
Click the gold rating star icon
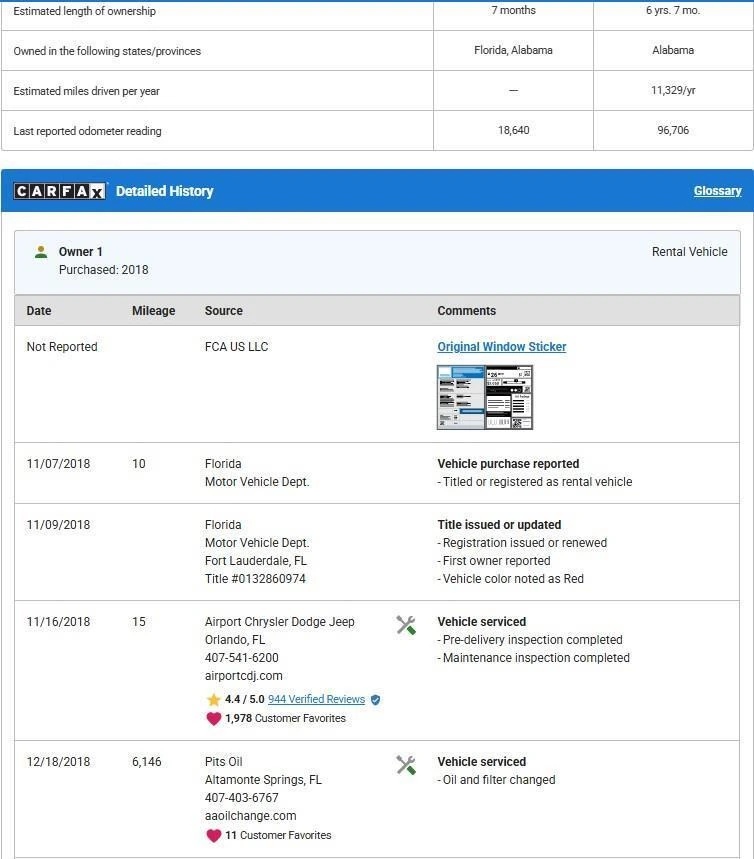(x=213, y=700)
